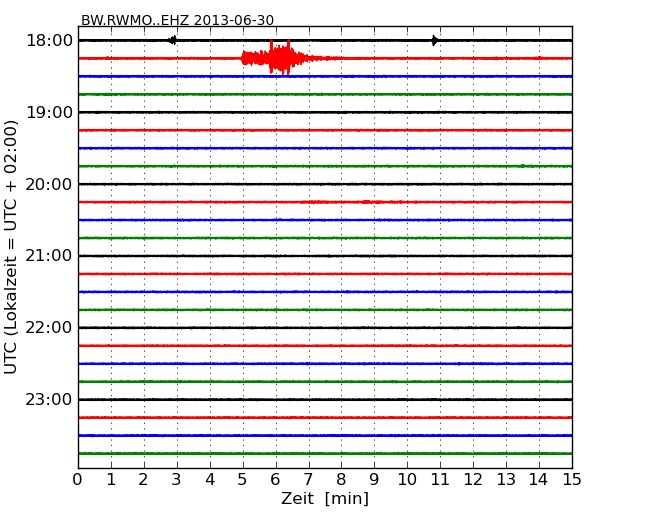Click x-axis tick label 10
This screenshot has height=520, width=650.
pyautogui.click(x=407, y=480)
